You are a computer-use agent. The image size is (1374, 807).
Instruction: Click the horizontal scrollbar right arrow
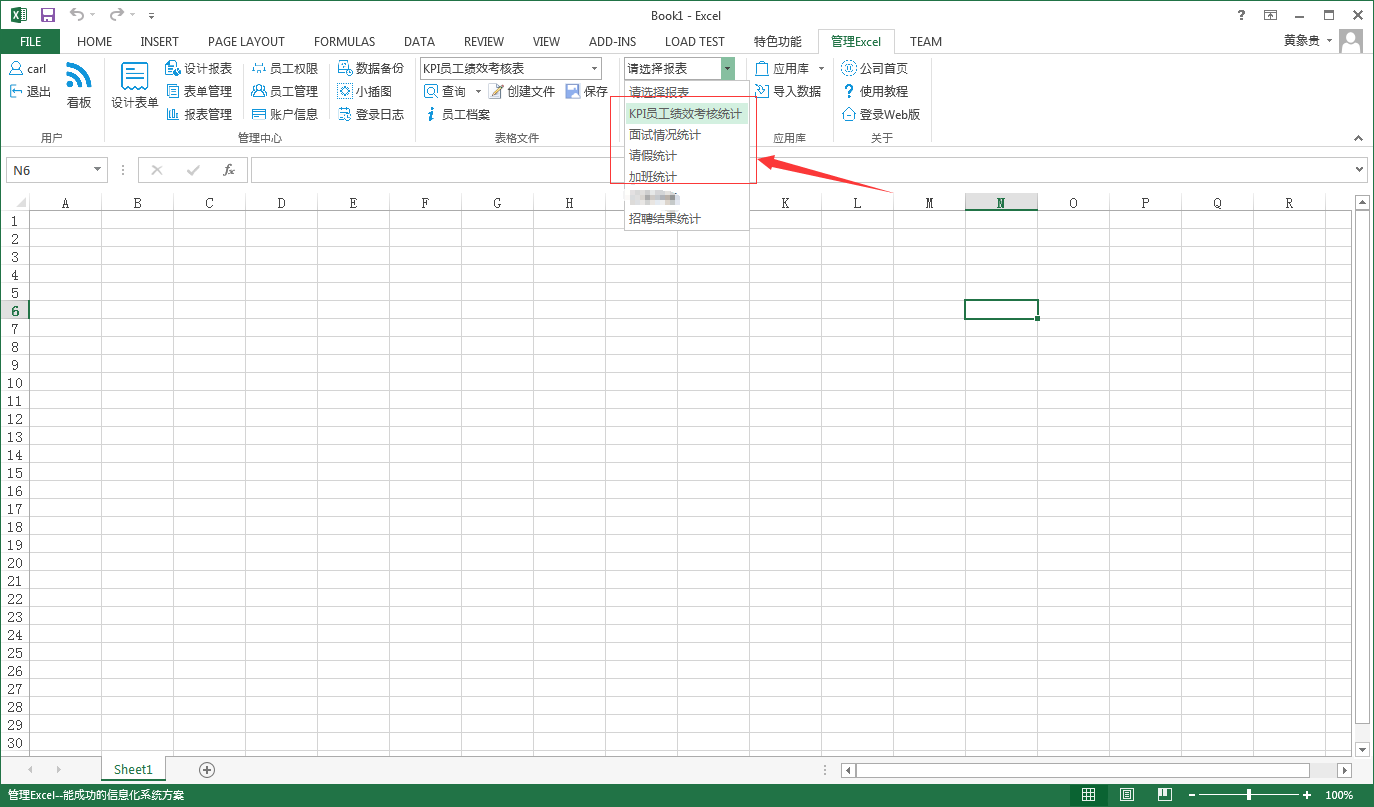pos(1344,770)
